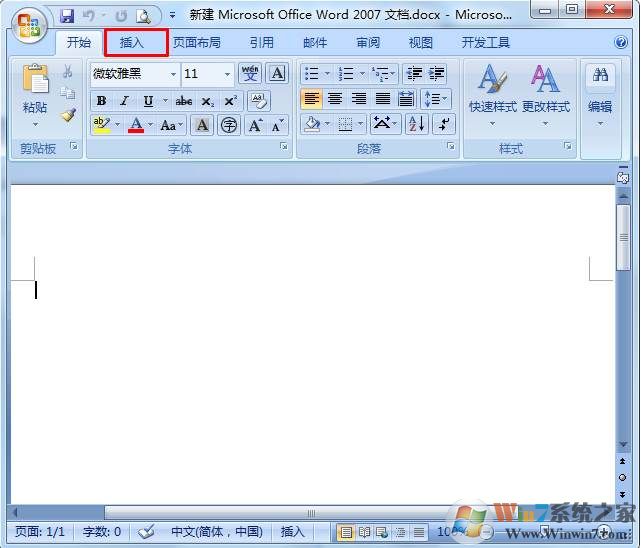Open the Office button menu
Image resolution: width=643 pixels, height=548 pixels.
[29, 25]
